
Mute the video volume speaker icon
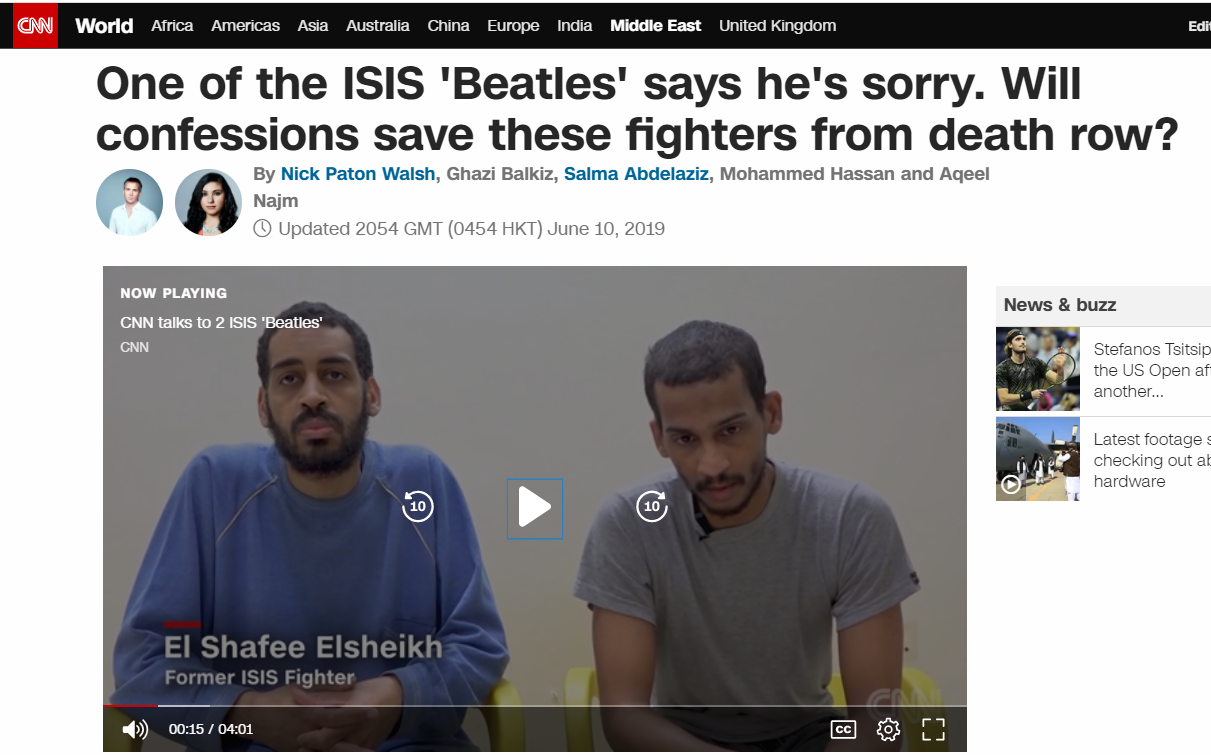pos(134,729)
